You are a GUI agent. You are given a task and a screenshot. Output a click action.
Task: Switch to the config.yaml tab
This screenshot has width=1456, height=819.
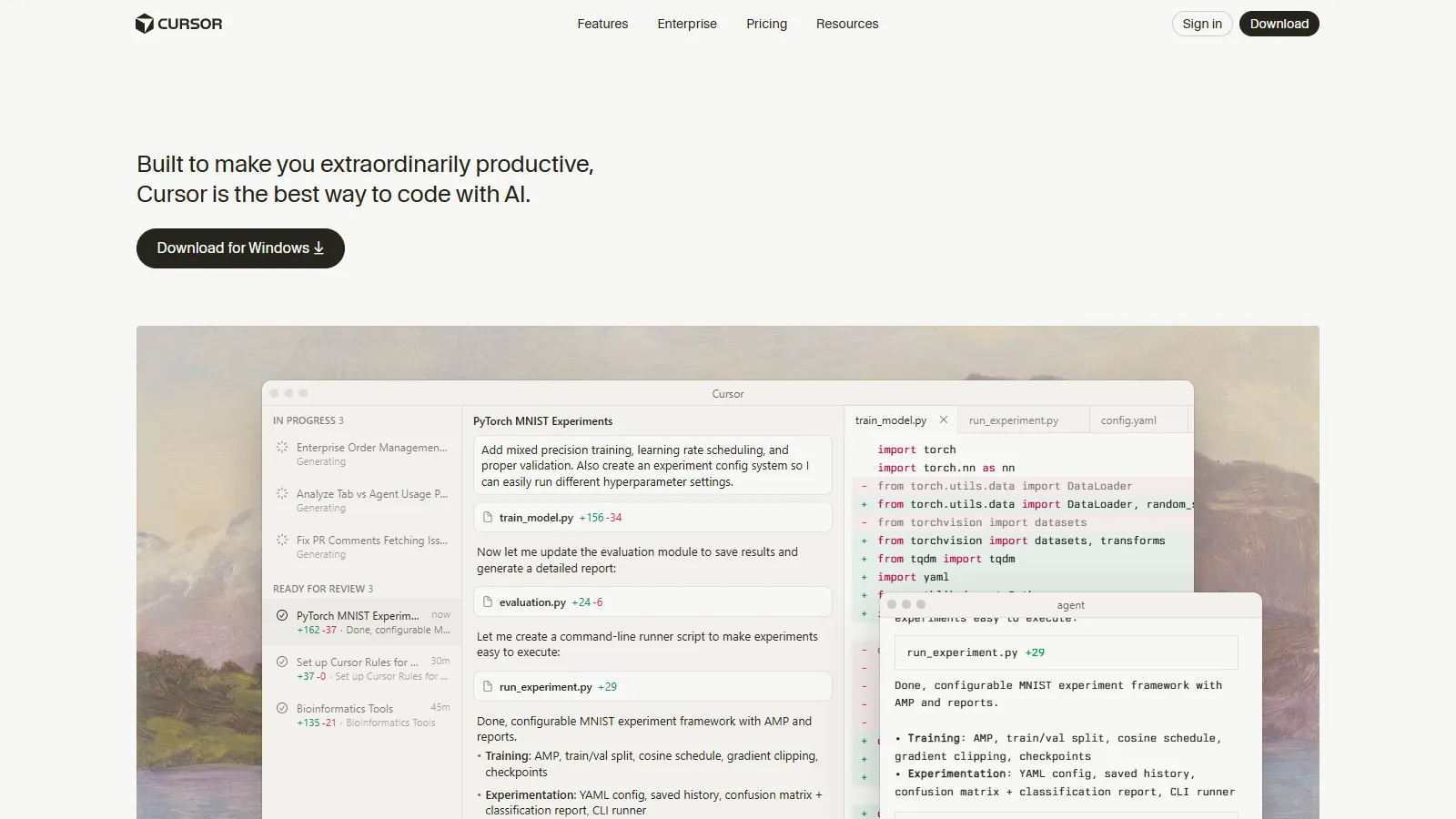[1128, 420]
